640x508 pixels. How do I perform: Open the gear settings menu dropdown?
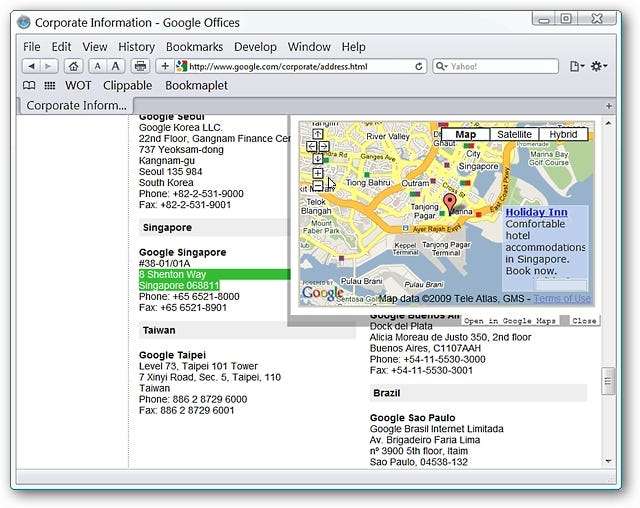point(600,66)
